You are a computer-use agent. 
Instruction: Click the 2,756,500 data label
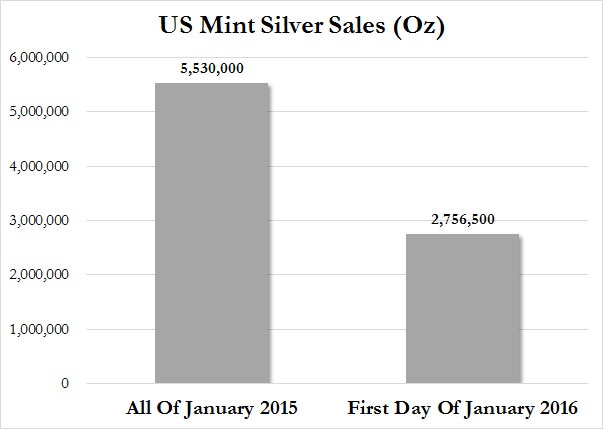point(463,219)
